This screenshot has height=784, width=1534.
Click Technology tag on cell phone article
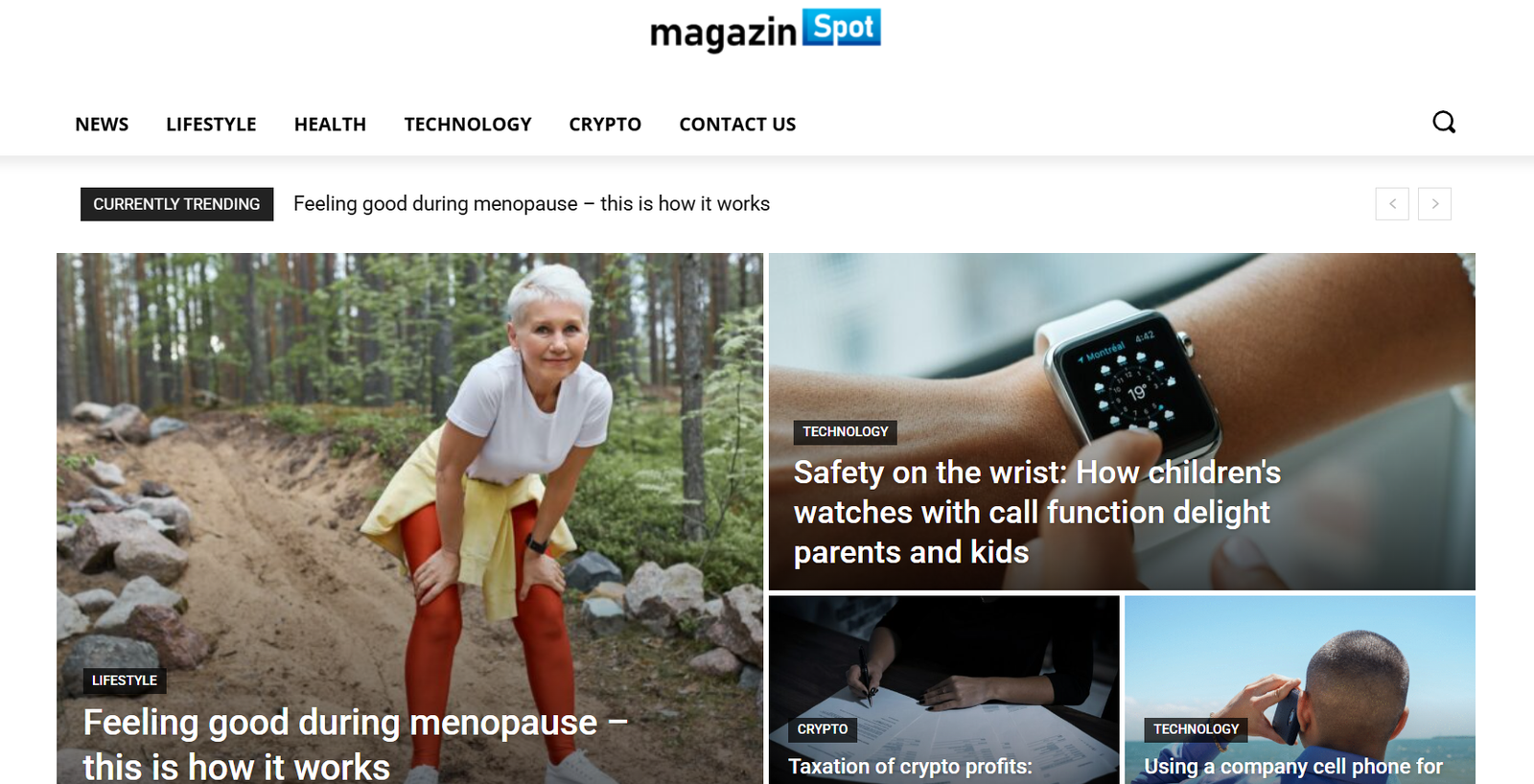(1196, 729)
